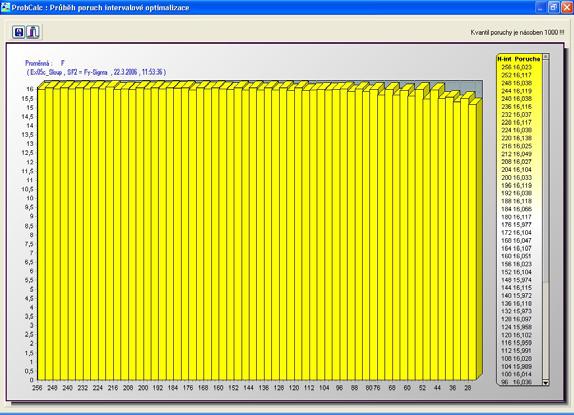Click the legend scrollbar track
Screen dimensions: 574x415
point(546,220)
